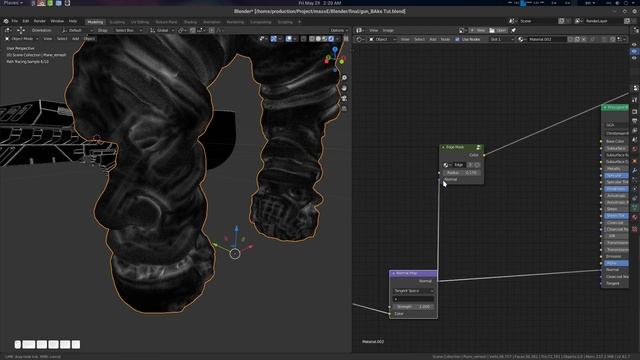Open the viewport View menu
The width and height of the screenshot is (640, 360).
48,39
